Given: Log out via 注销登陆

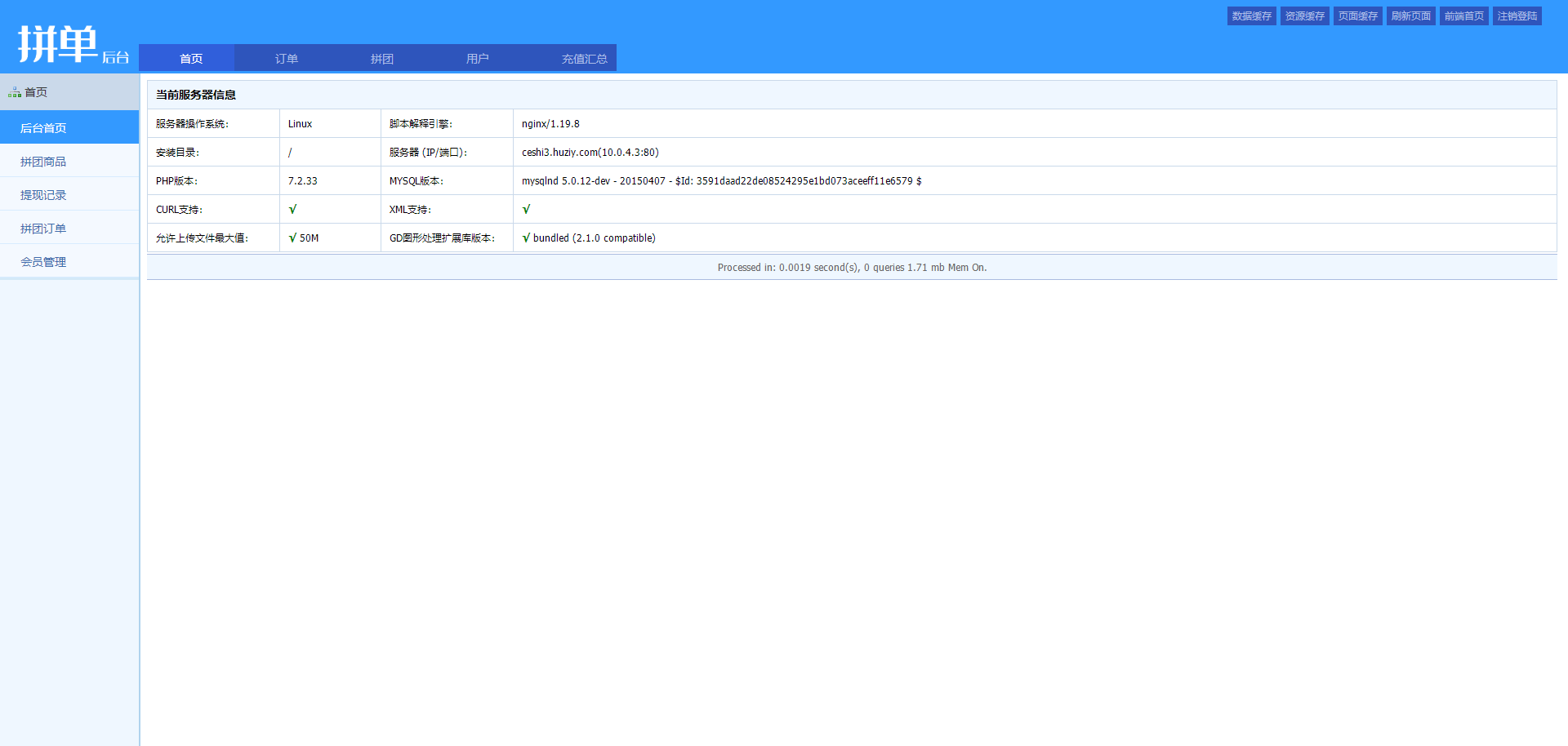Looking at the screenshot, I should (x=1517, y=16).
